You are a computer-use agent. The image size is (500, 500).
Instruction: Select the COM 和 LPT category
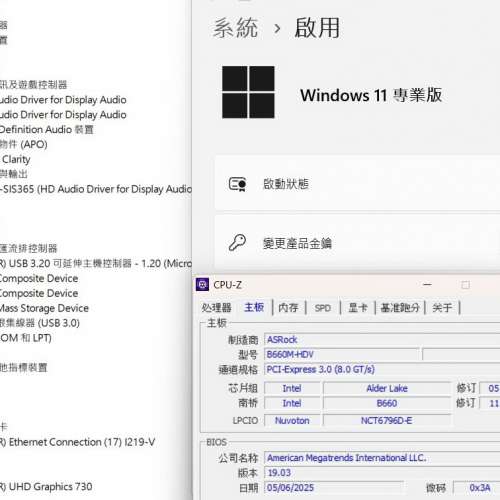pyautogui.click(x=26, y=338)
